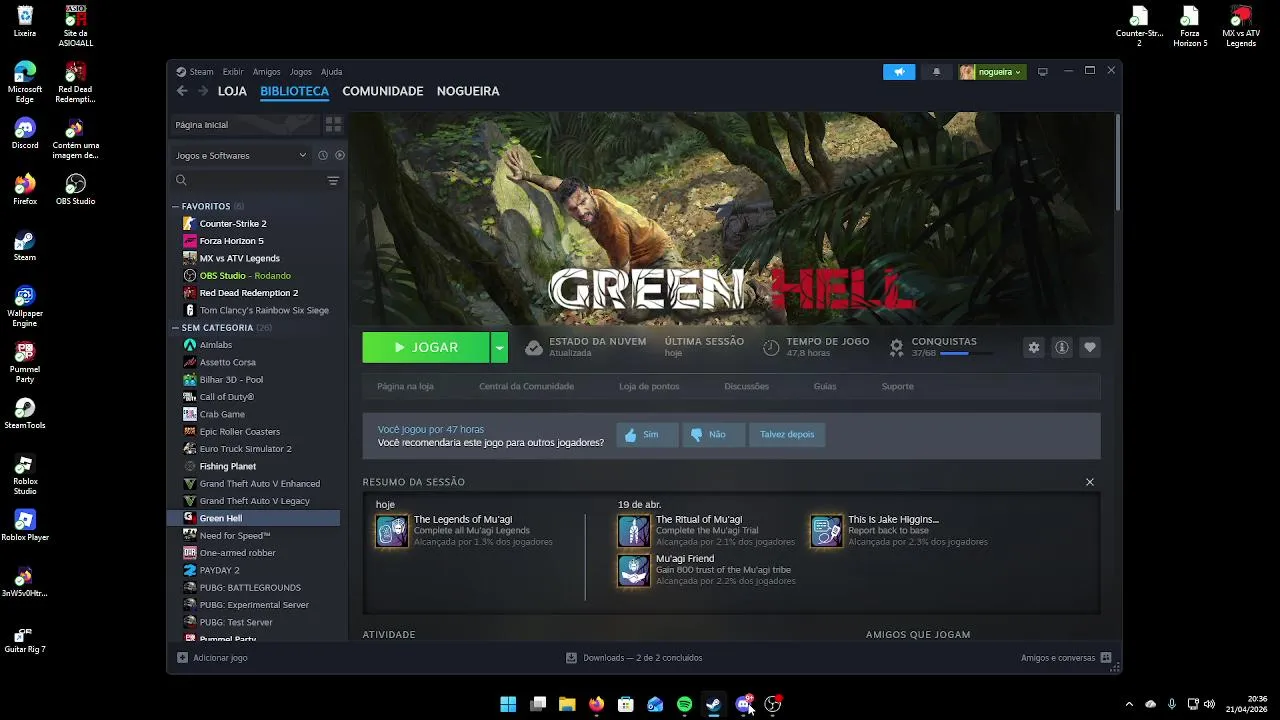Add Green Hell to favorites heart
Viewport: 1280px width, 720px height.
tap(1090, 347)
